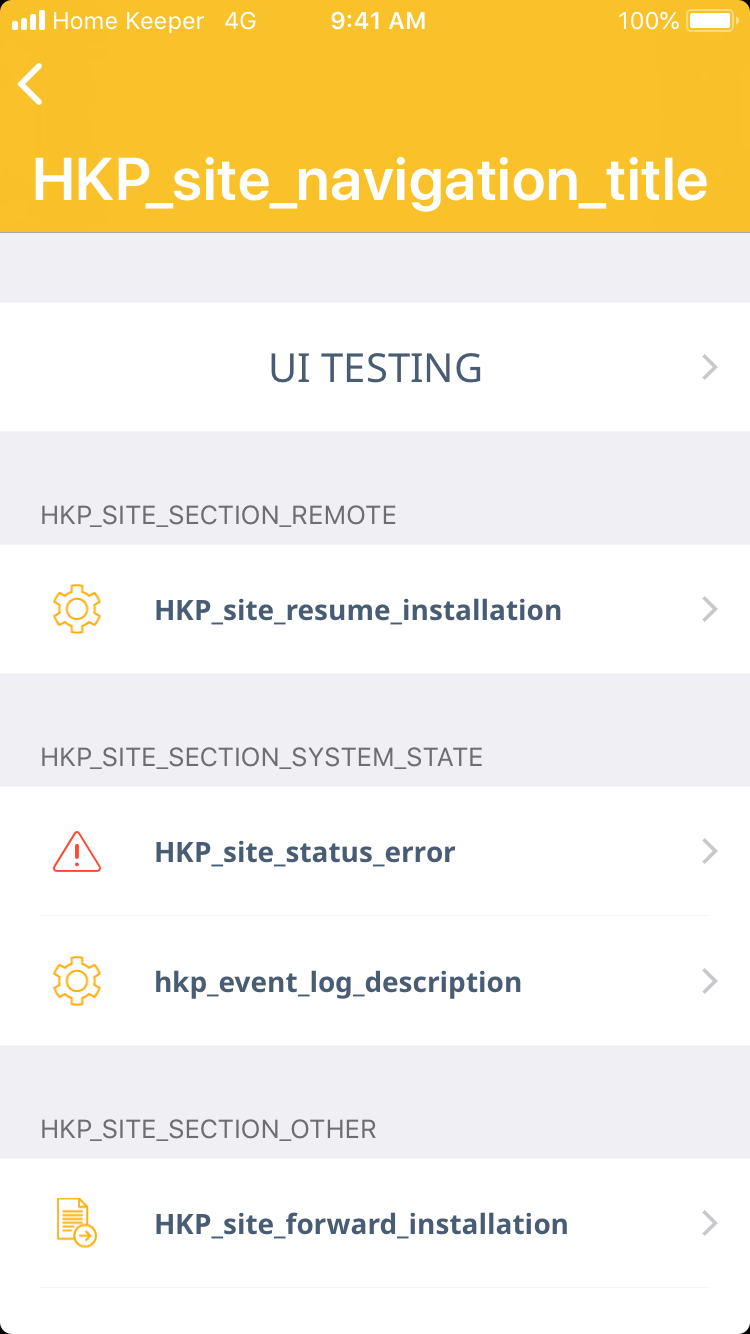This screenshot has width=750, height=1334.
Task: Open chevron next to hkp_event_log_description
Action: (710, 981)
